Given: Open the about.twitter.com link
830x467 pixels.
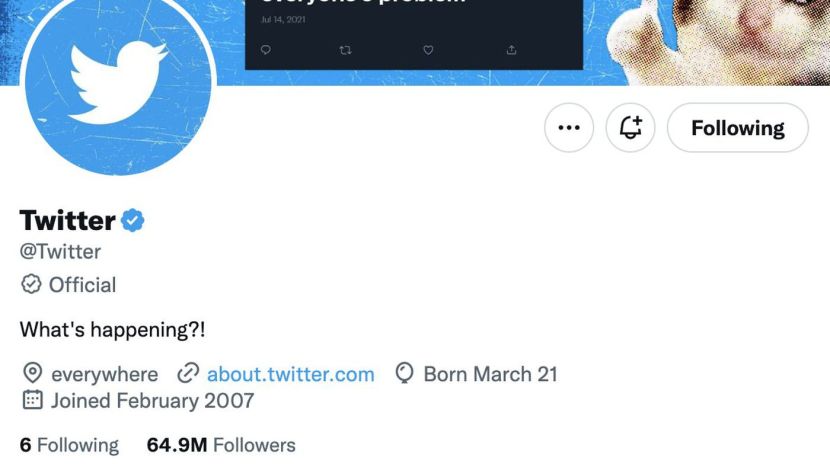Looking at the screenshot, I should tap(291, 374).
